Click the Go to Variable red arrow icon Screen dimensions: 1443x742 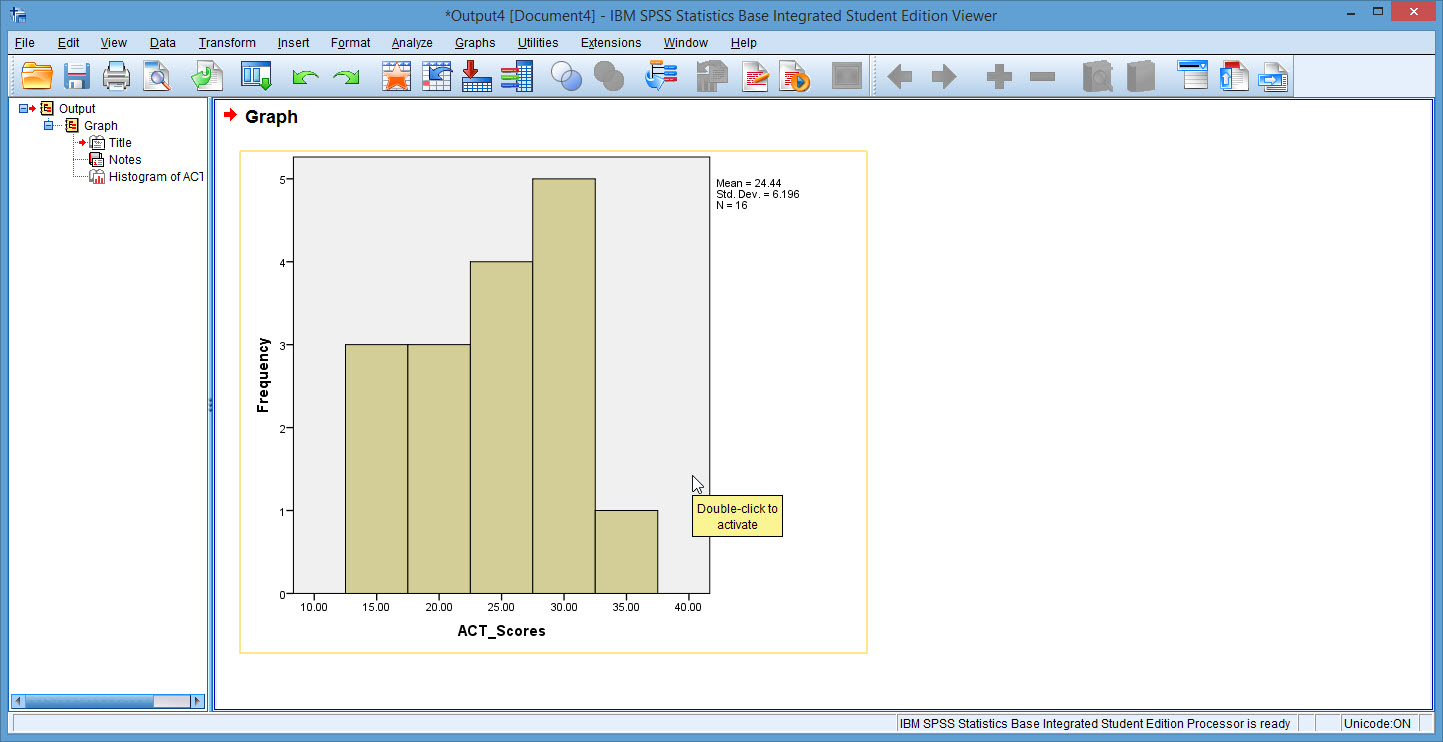(476, 76)
